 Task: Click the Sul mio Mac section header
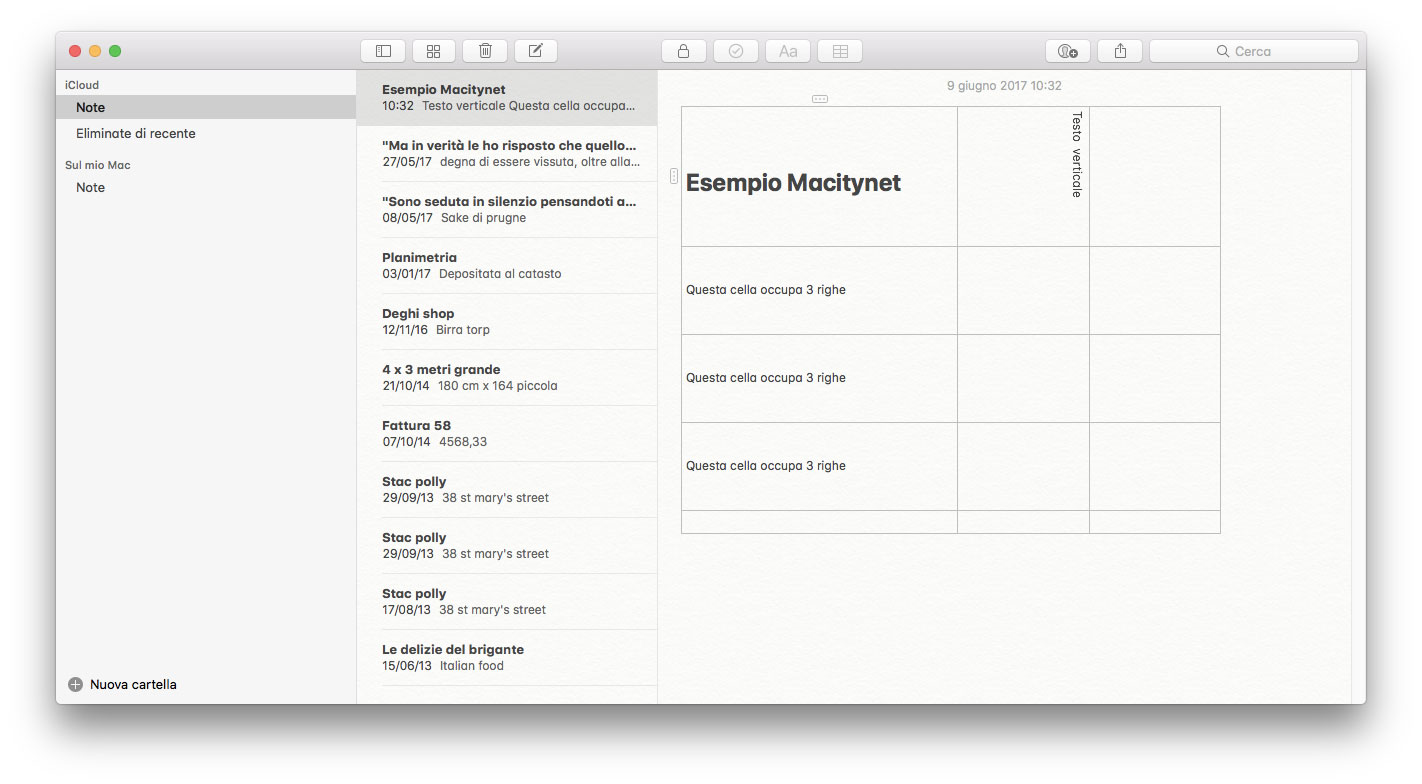98,165
